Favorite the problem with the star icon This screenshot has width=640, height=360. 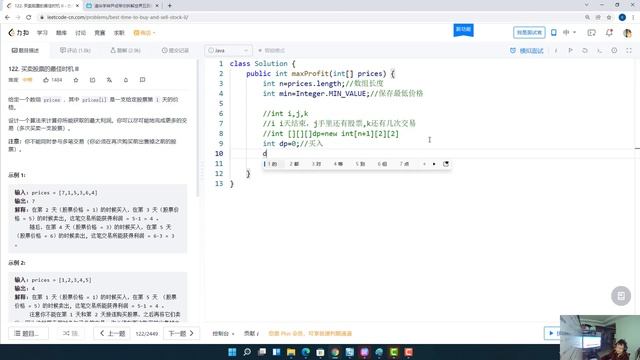pyautogui.click(x=76, y=80)
